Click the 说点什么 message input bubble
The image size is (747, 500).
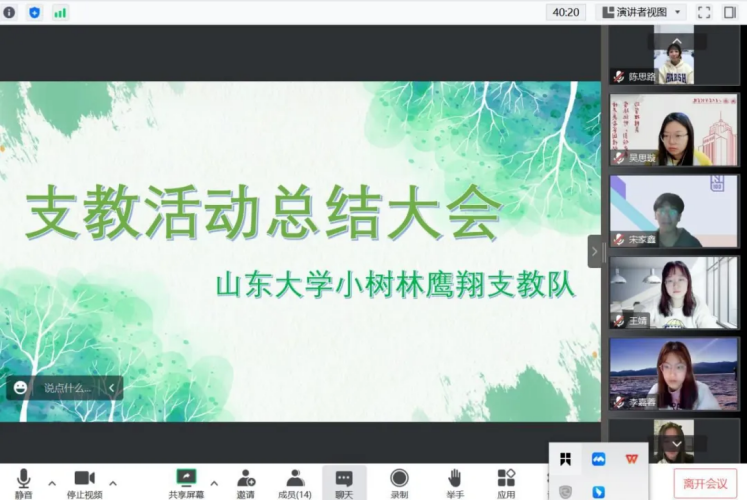[x=66, y=388]
